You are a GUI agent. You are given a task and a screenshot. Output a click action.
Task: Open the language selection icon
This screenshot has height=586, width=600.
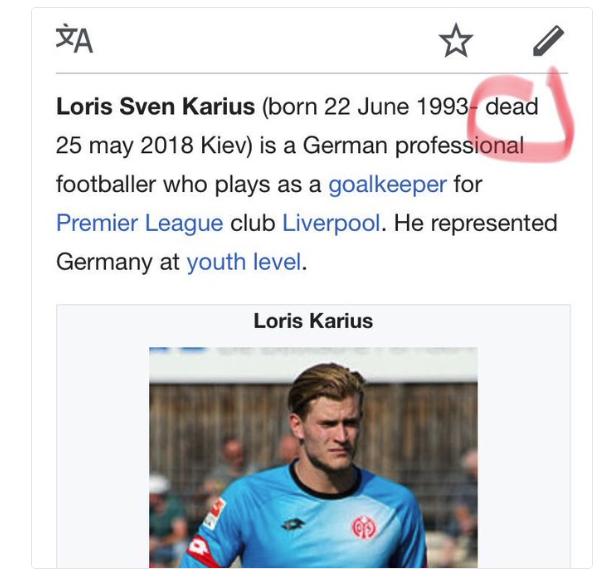[x=74, y=41]
